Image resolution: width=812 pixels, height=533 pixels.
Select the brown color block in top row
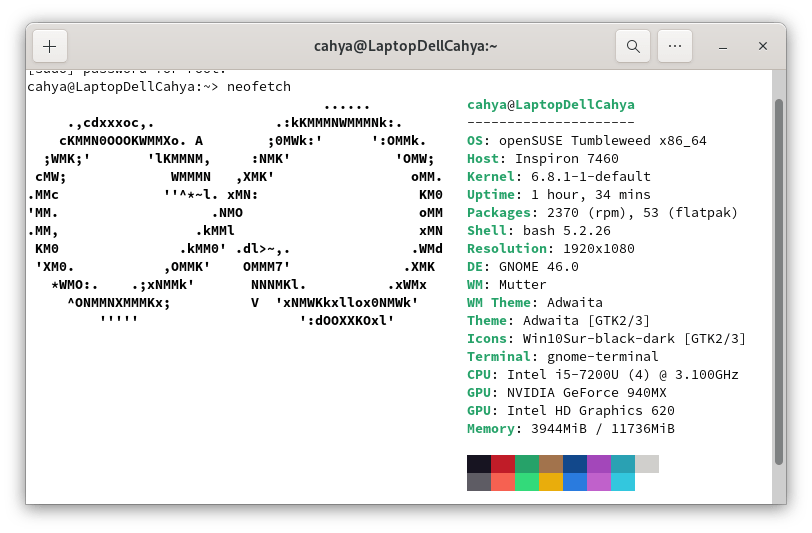coord(551,464)
